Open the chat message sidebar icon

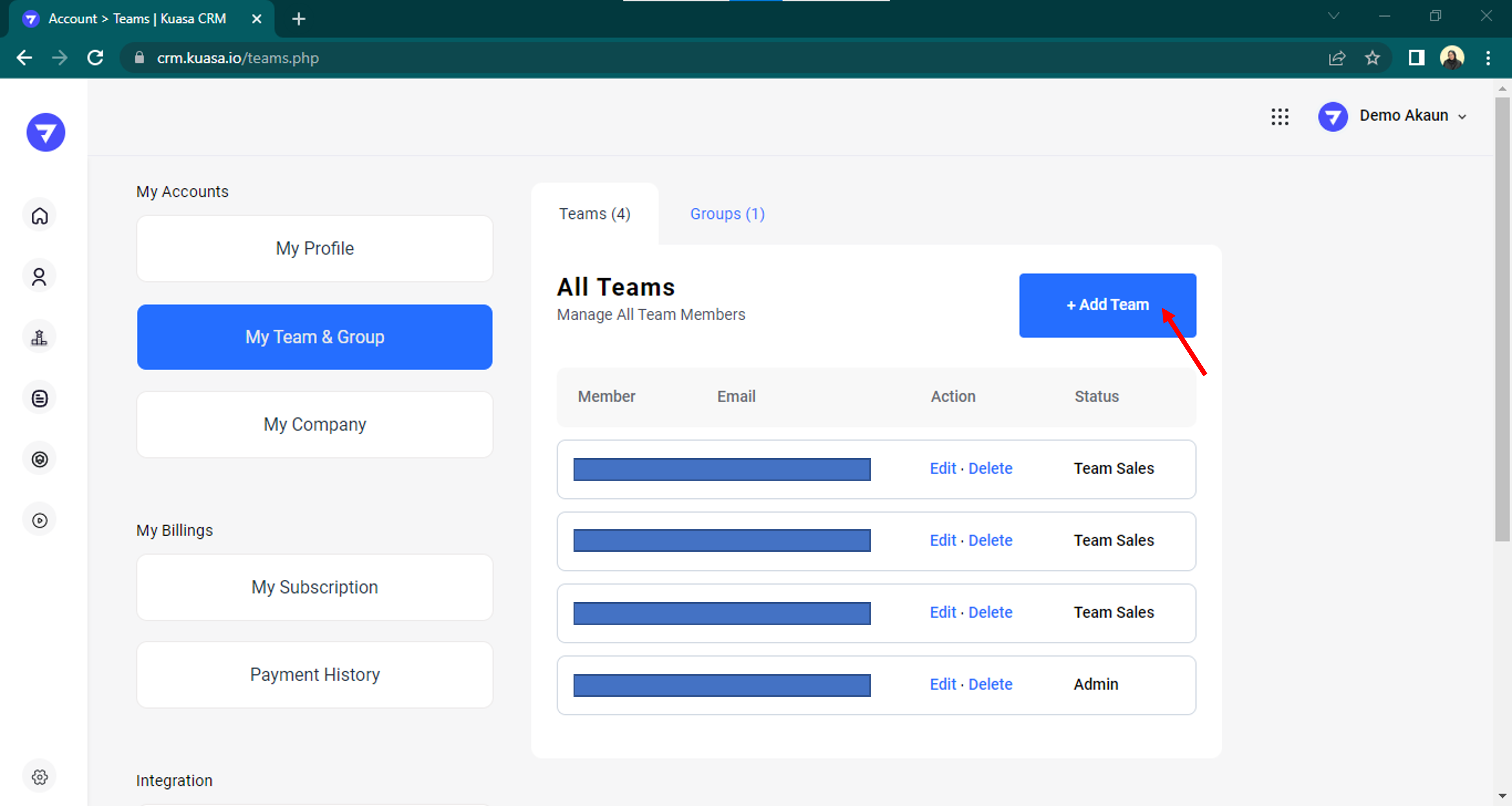pyautogui.click(x=39, y=399)
